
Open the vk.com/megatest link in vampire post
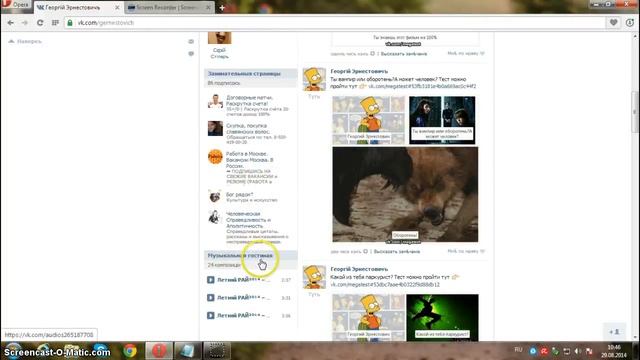click(422, 86)
